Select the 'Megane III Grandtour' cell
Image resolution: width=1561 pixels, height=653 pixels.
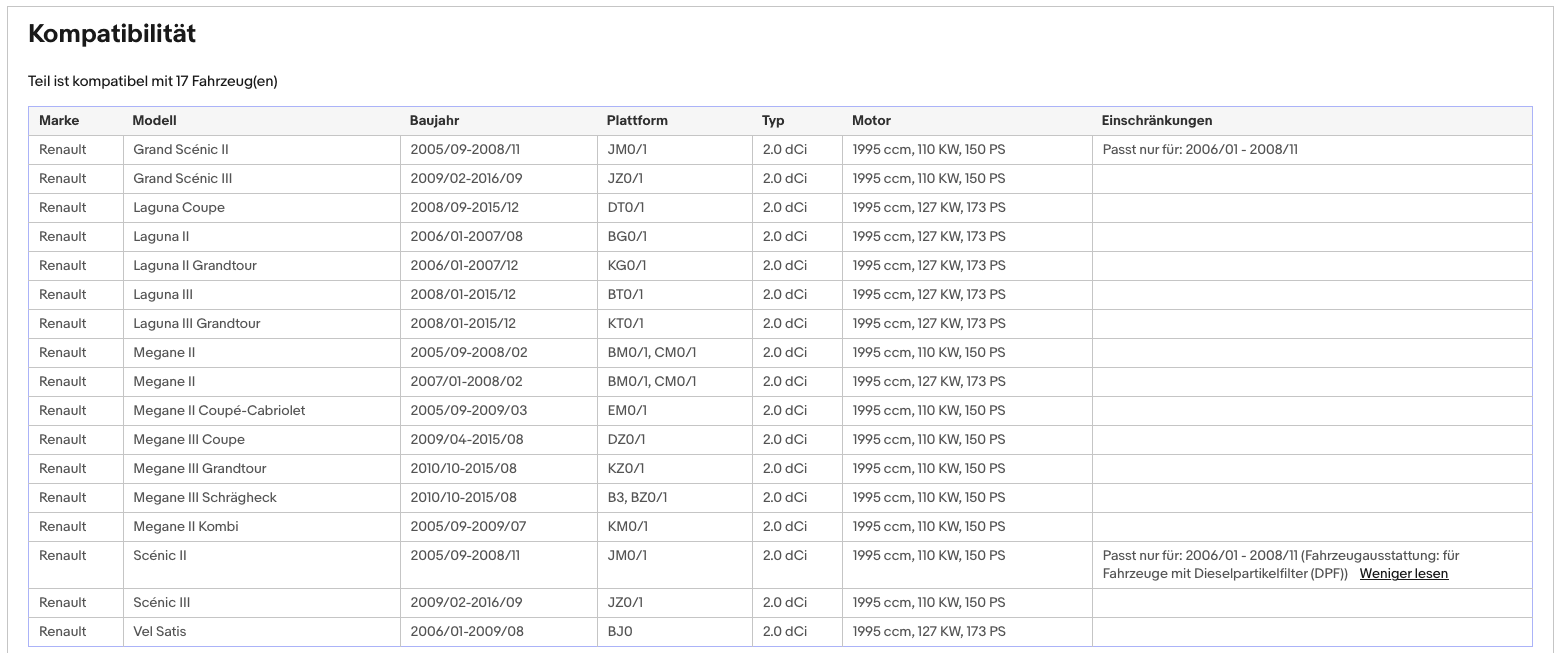262,468
